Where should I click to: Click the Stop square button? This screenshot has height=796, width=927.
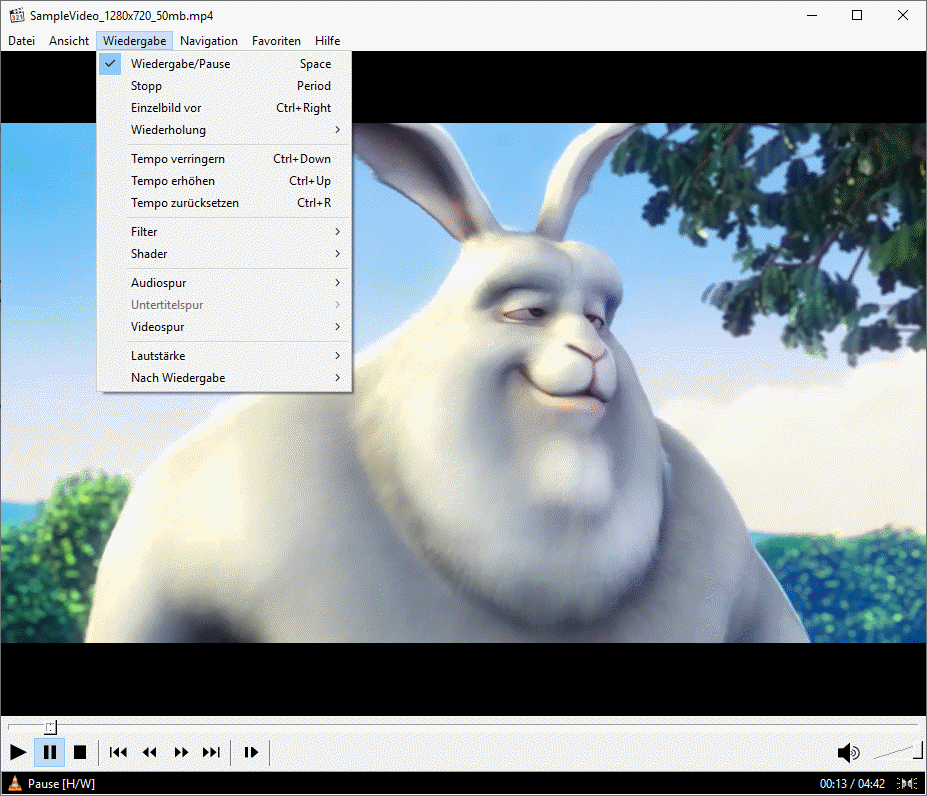(x=80, y=752)
